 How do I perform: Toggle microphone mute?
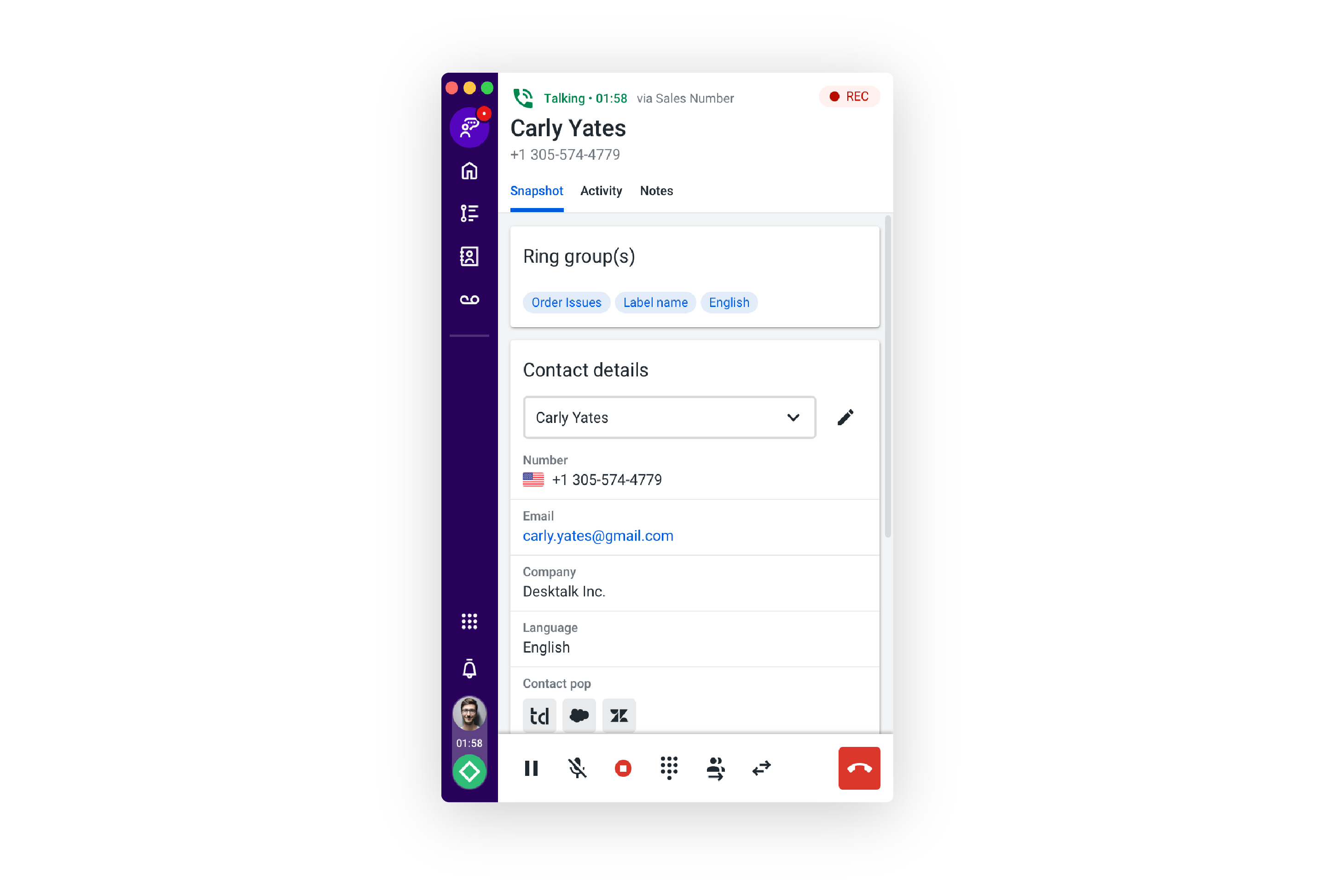point(577,768)
